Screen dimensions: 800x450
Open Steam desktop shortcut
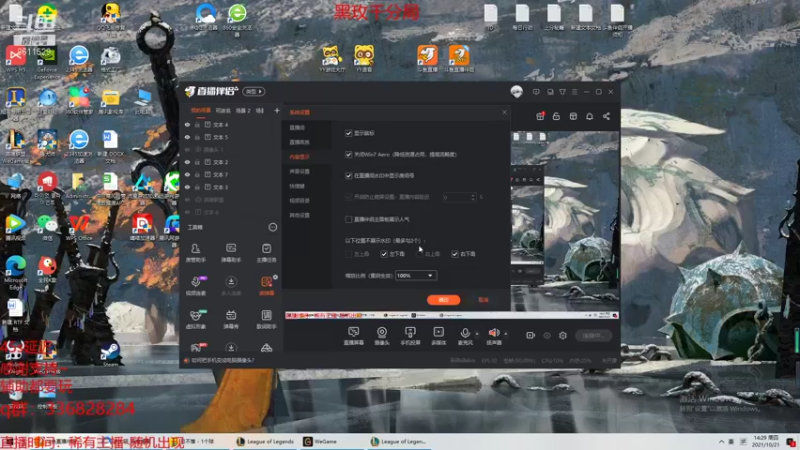pyautogui.click(x=110, y=354)
